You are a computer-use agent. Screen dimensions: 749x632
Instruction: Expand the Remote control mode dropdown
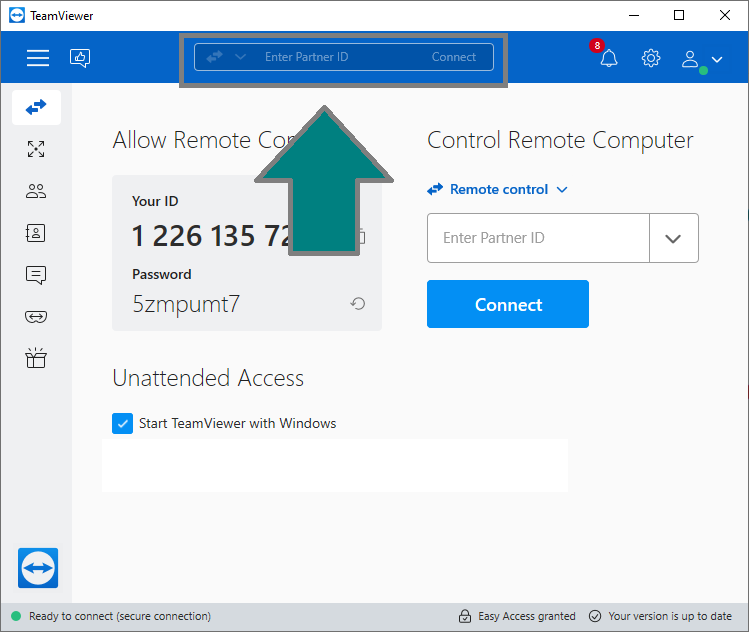[497, 190]
